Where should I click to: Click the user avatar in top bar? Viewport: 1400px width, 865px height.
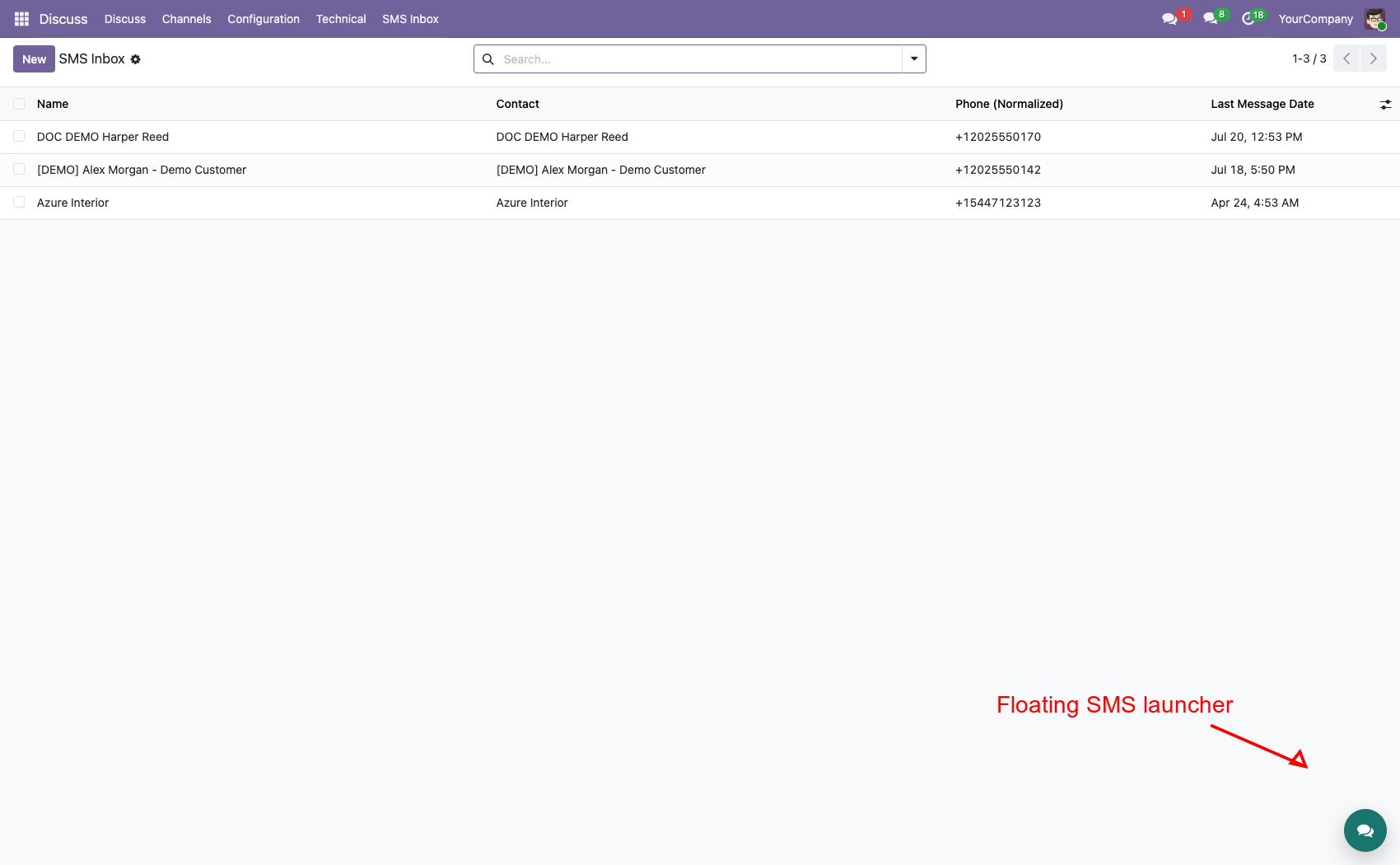pyautogui.click(x=1374, y=19)
